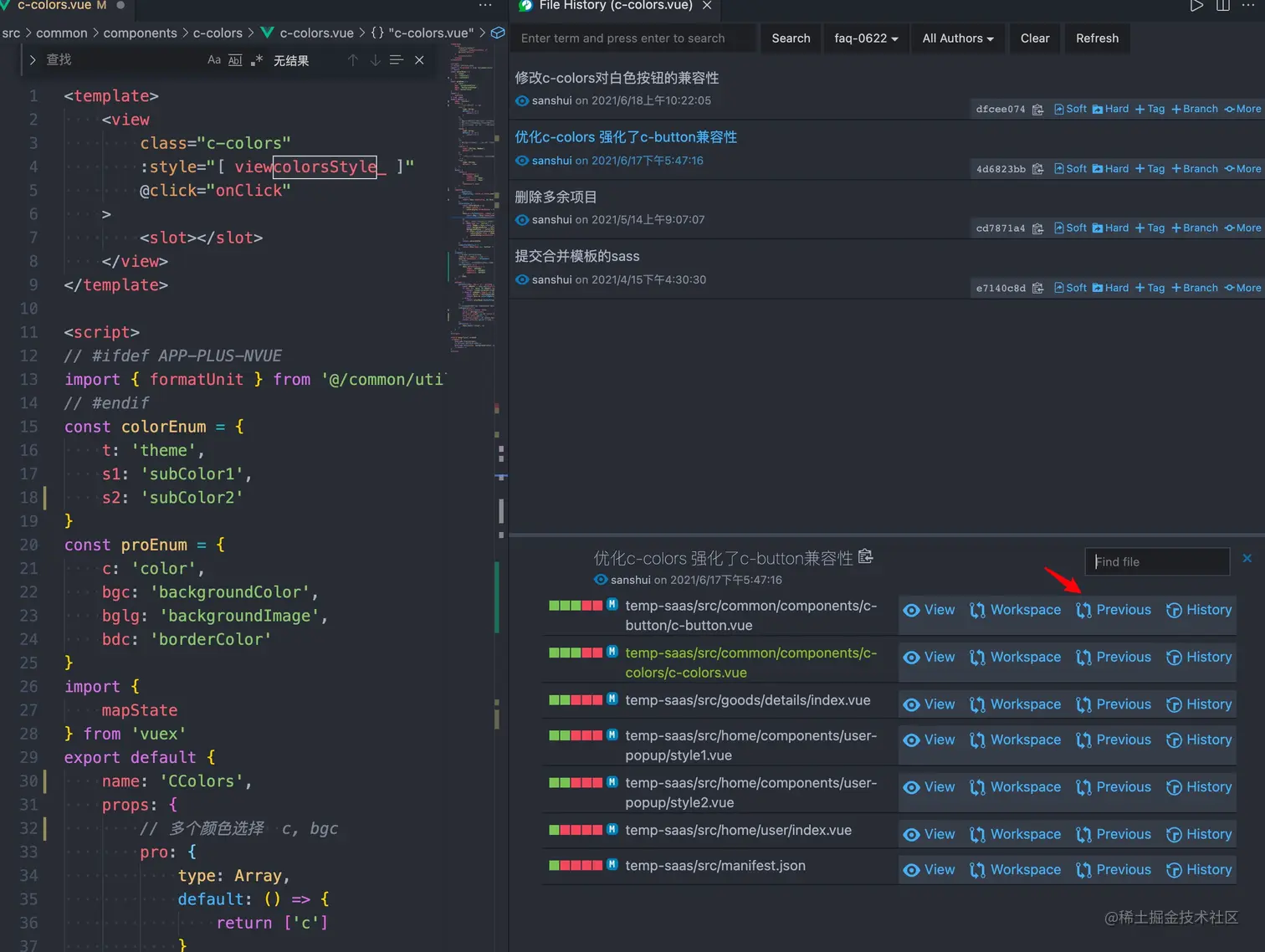Add Tag to commit cd7871a4
This screenshot has height=952, width=1265.
(1150, 228)
